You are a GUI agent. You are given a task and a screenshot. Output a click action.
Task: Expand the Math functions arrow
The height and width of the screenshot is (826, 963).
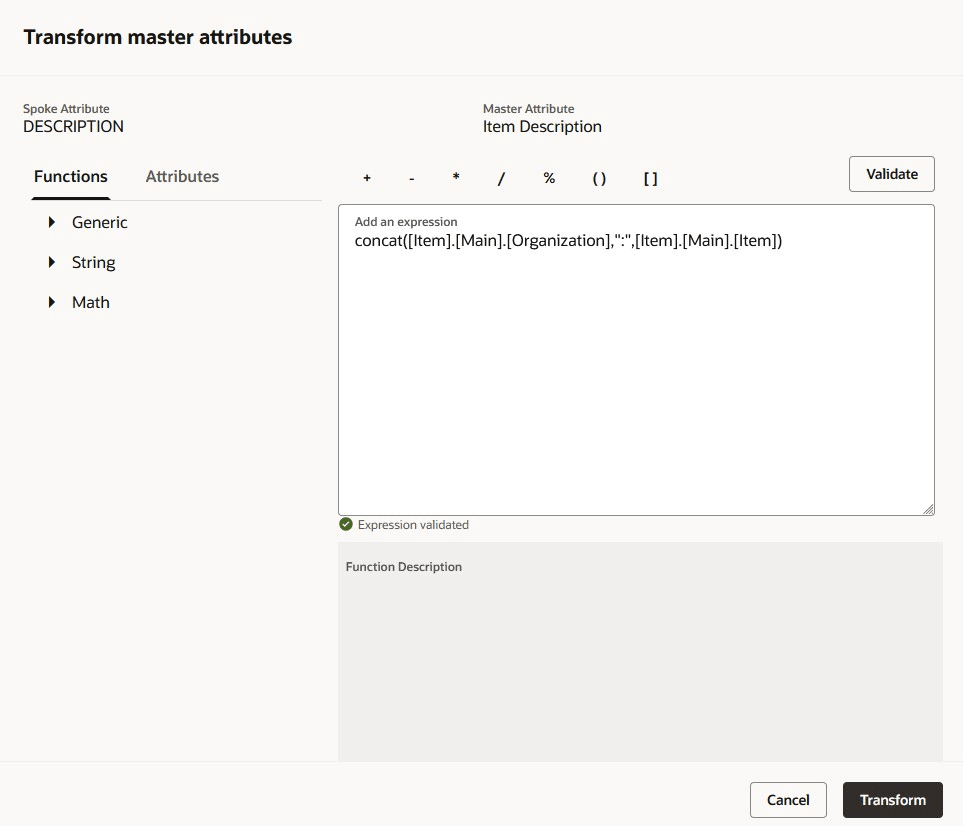point(52,302)
